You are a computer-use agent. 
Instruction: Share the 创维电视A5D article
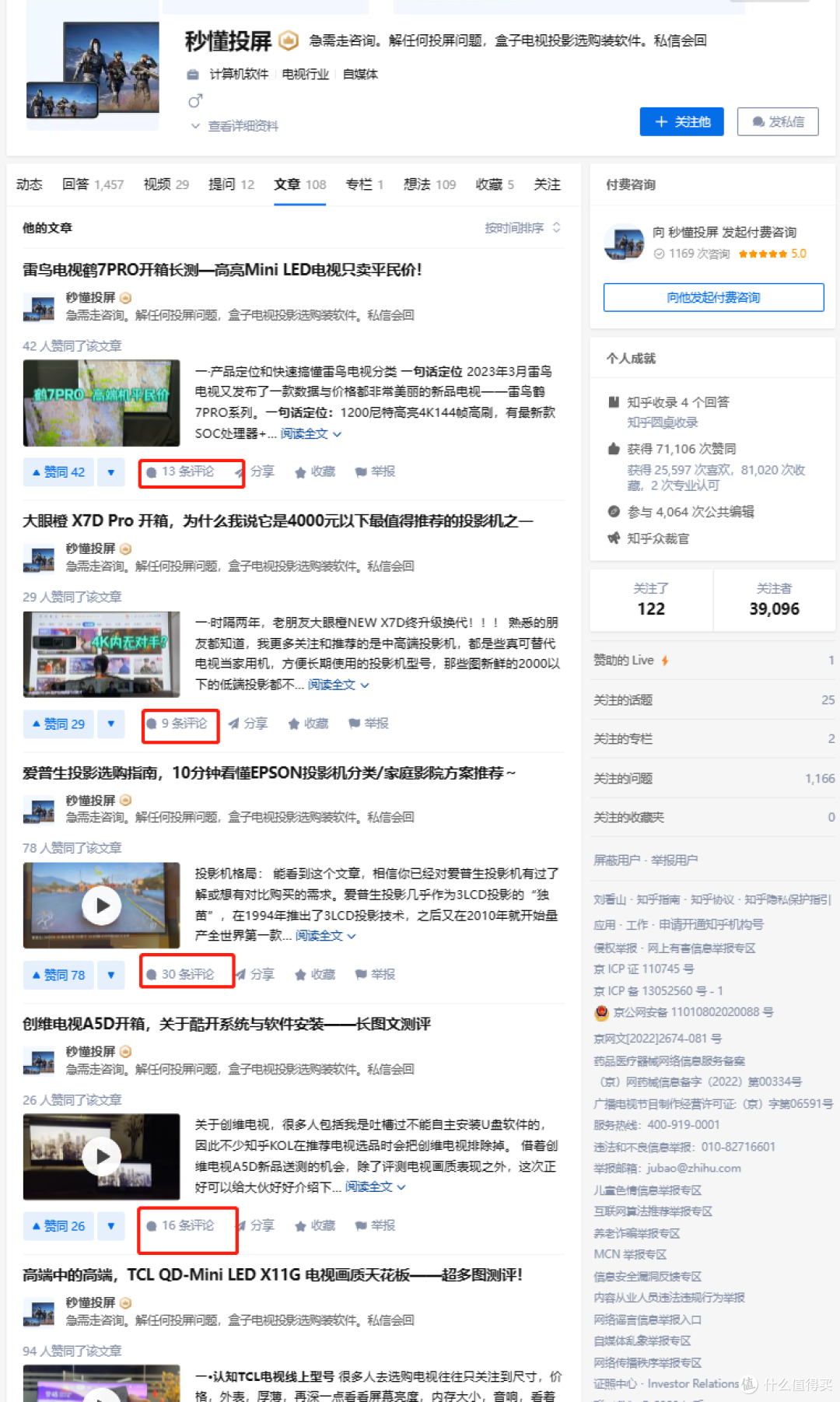(254, 1226)
